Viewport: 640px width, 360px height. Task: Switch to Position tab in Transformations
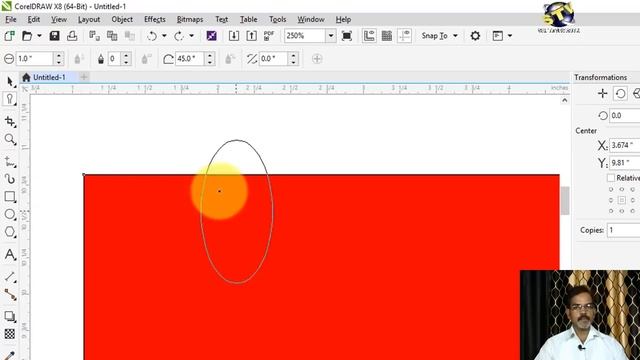point(602,93)
